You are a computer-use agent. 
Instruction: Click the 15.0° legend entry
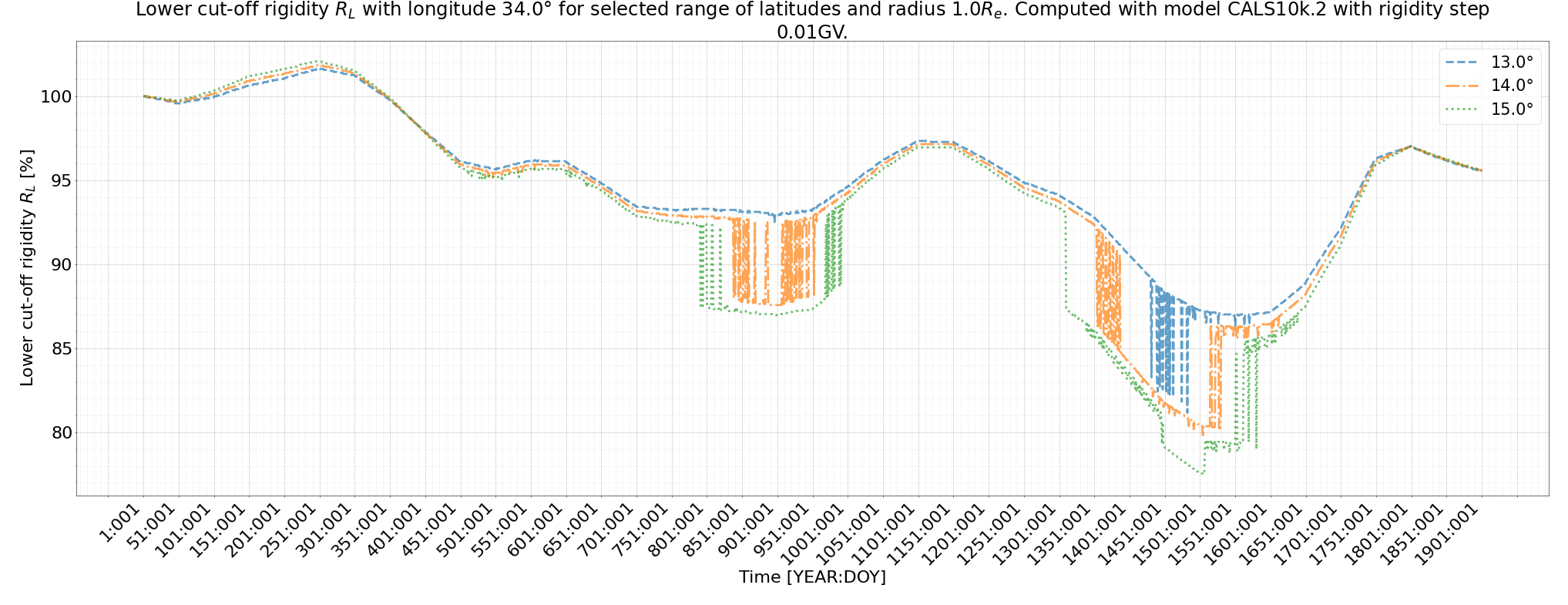pos(1489,109)
